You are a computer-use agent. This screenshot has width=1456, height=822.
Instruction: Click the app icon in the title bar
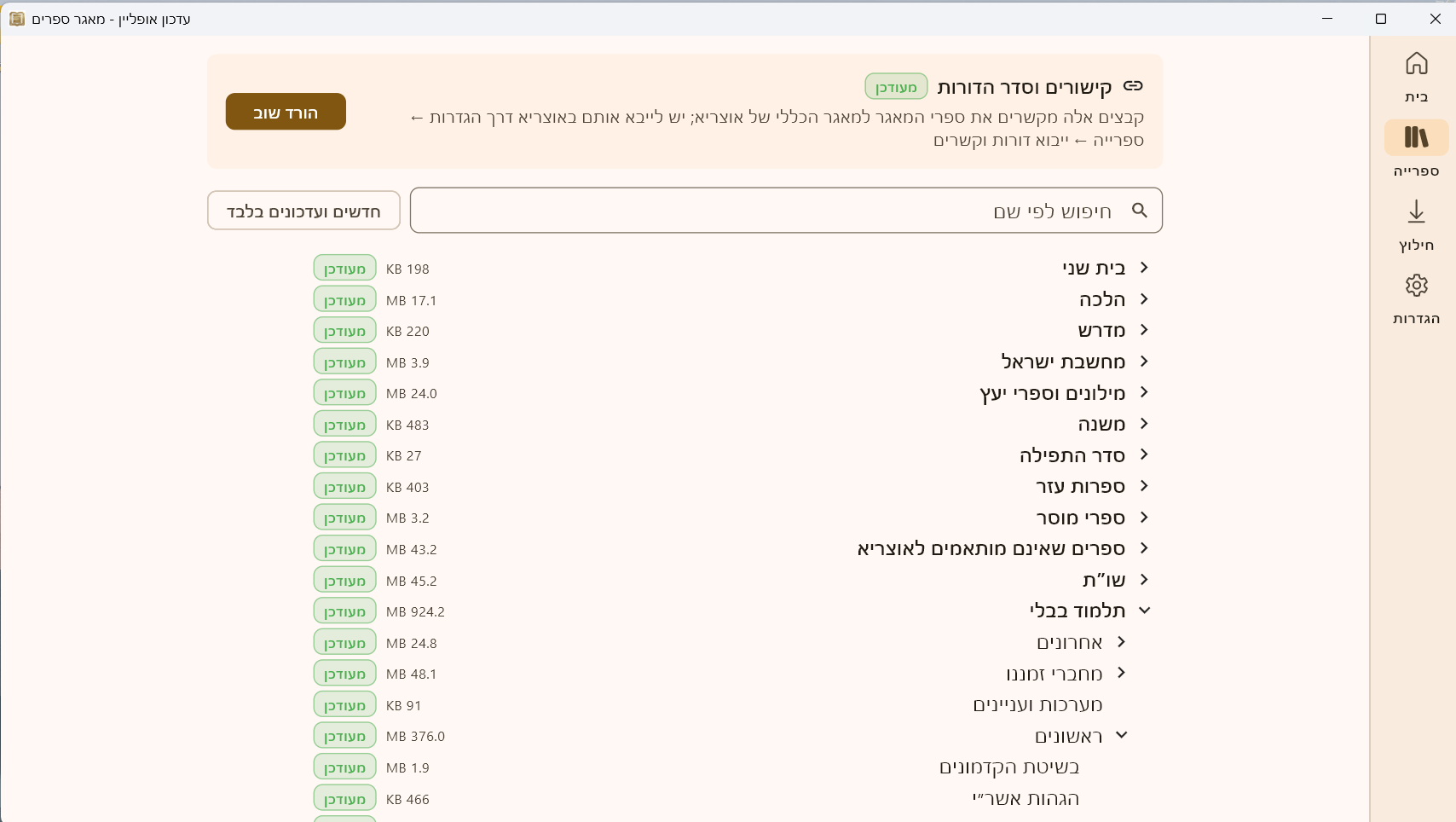[17, 19]
